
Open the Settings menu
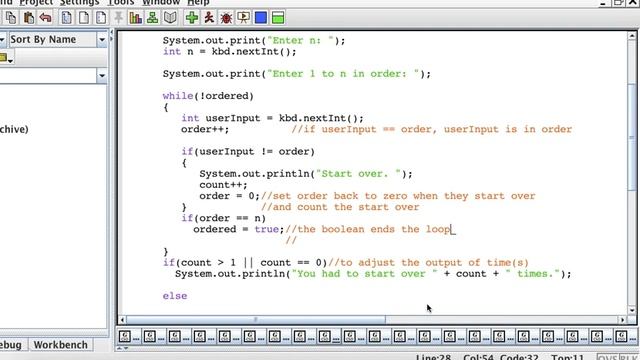click(x=79, y=2)
